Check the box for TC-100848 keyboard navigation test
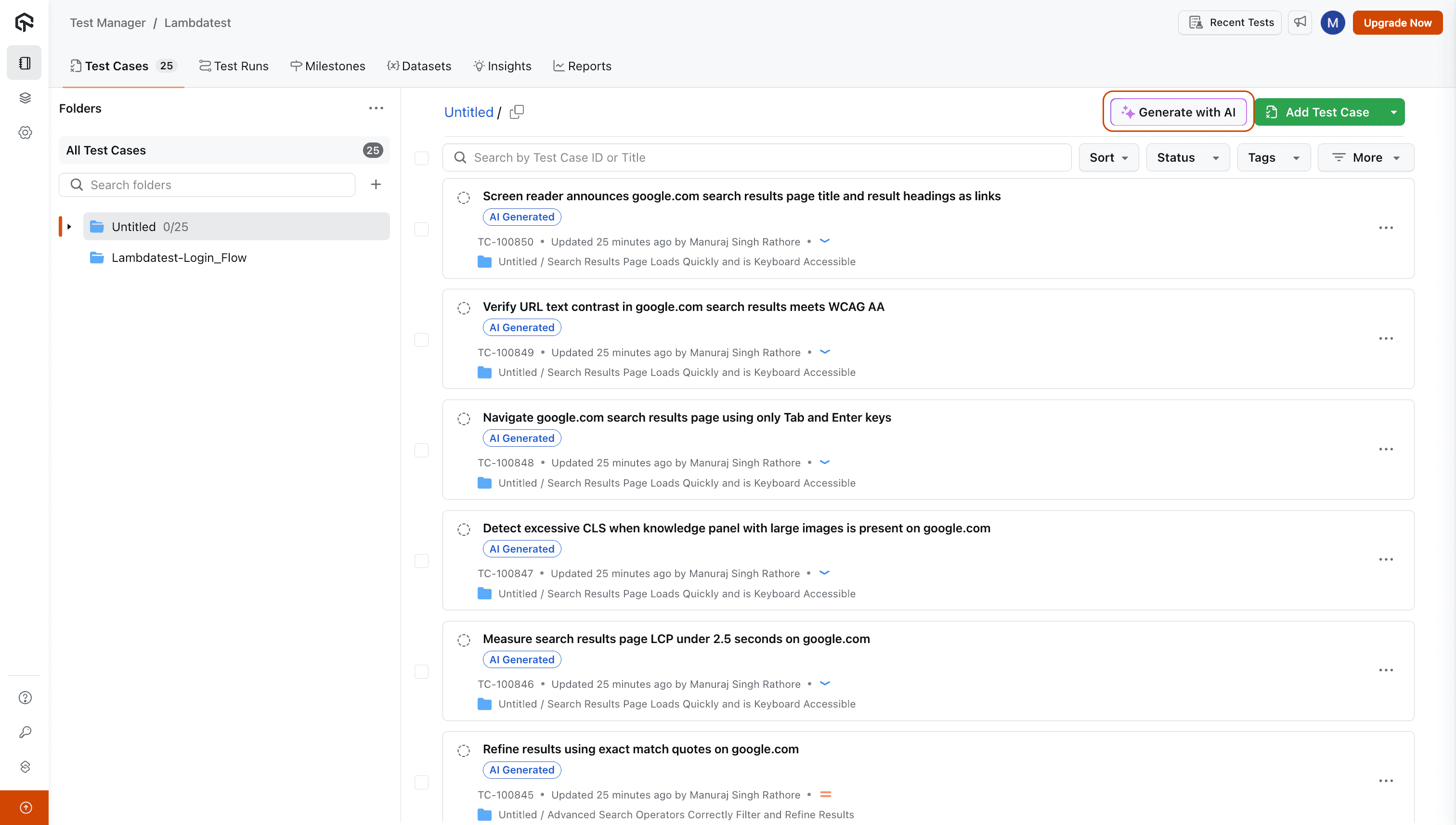 pos(421,451)
